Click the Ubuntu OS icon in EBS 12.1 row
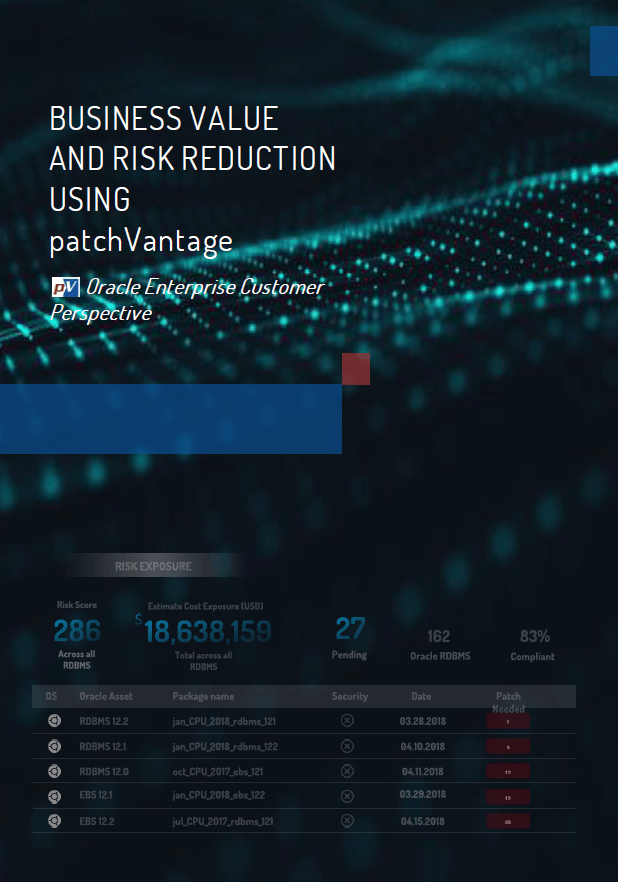This screenshot has width=618, height=882. (x=55, y=796)
